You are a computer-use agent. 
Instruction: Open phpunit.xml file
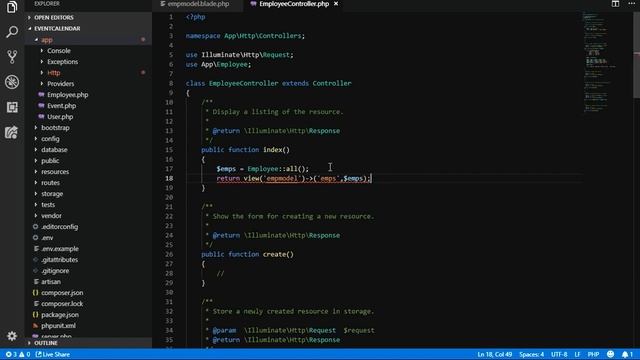[x=89, y=326]
